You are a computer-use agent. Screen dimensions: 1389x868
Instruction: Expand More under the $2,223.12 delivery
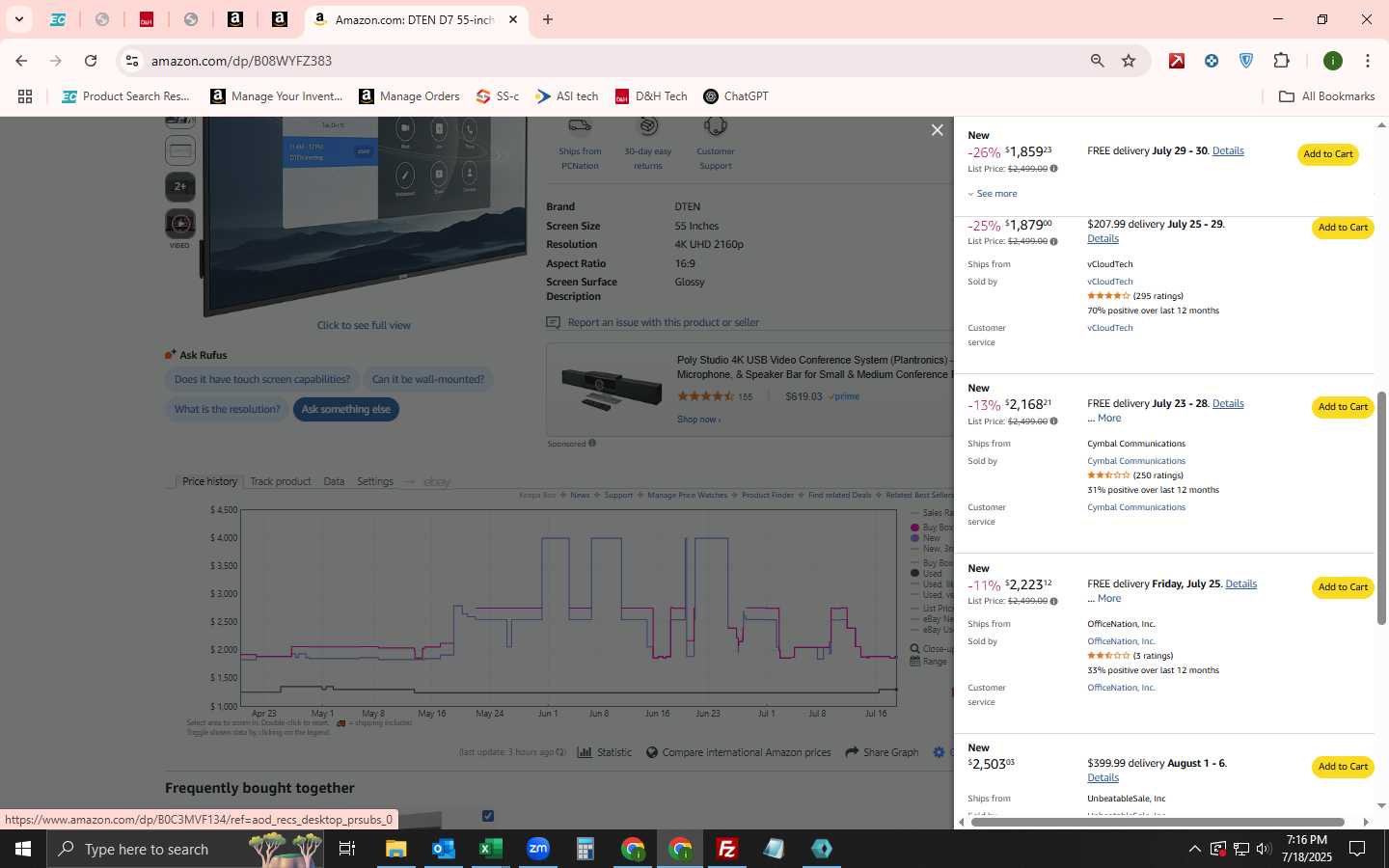point(1109,599)
